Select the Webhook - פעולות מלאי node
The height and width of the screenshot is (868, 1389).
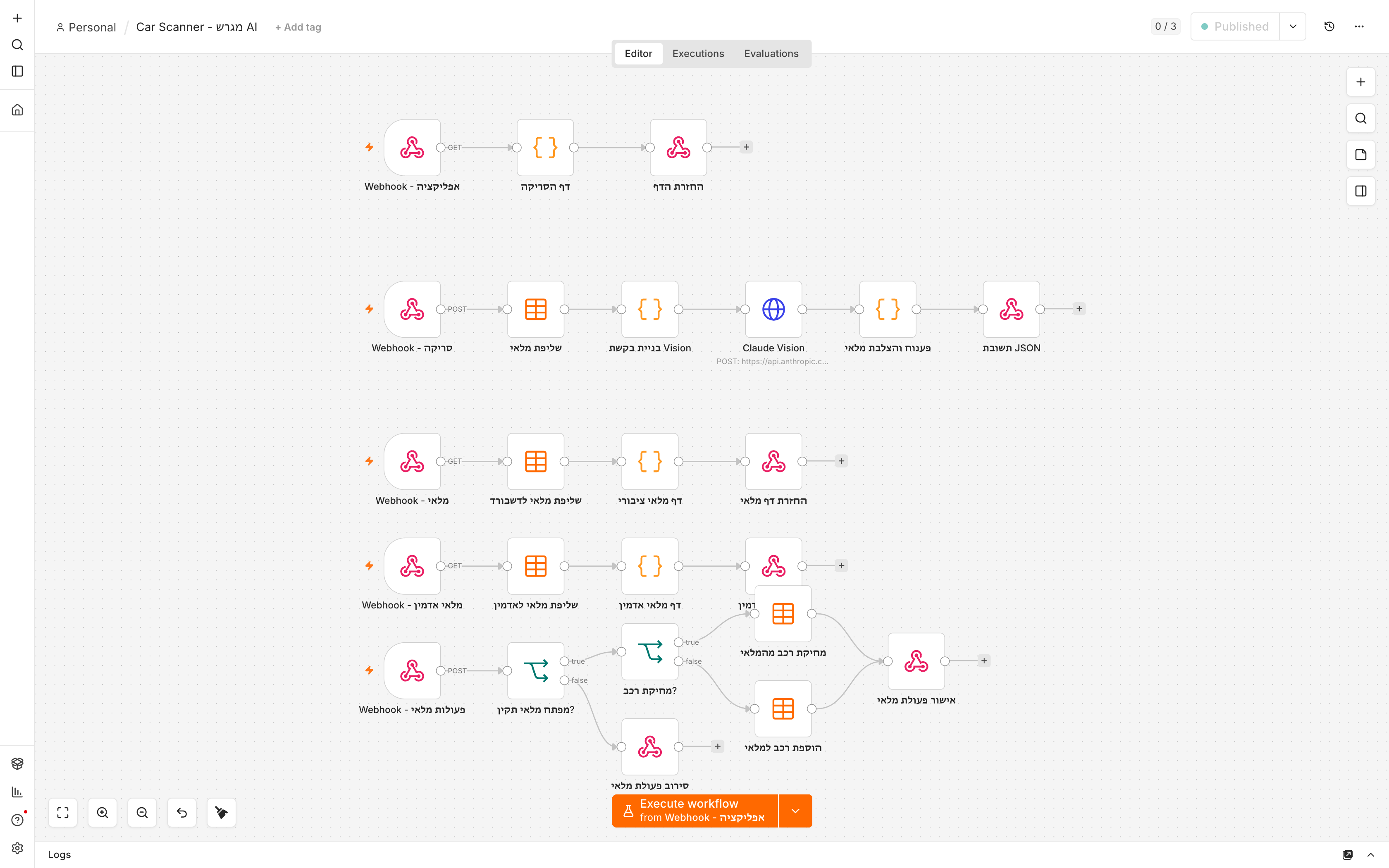pyautogui.click(x=412, y=670)
